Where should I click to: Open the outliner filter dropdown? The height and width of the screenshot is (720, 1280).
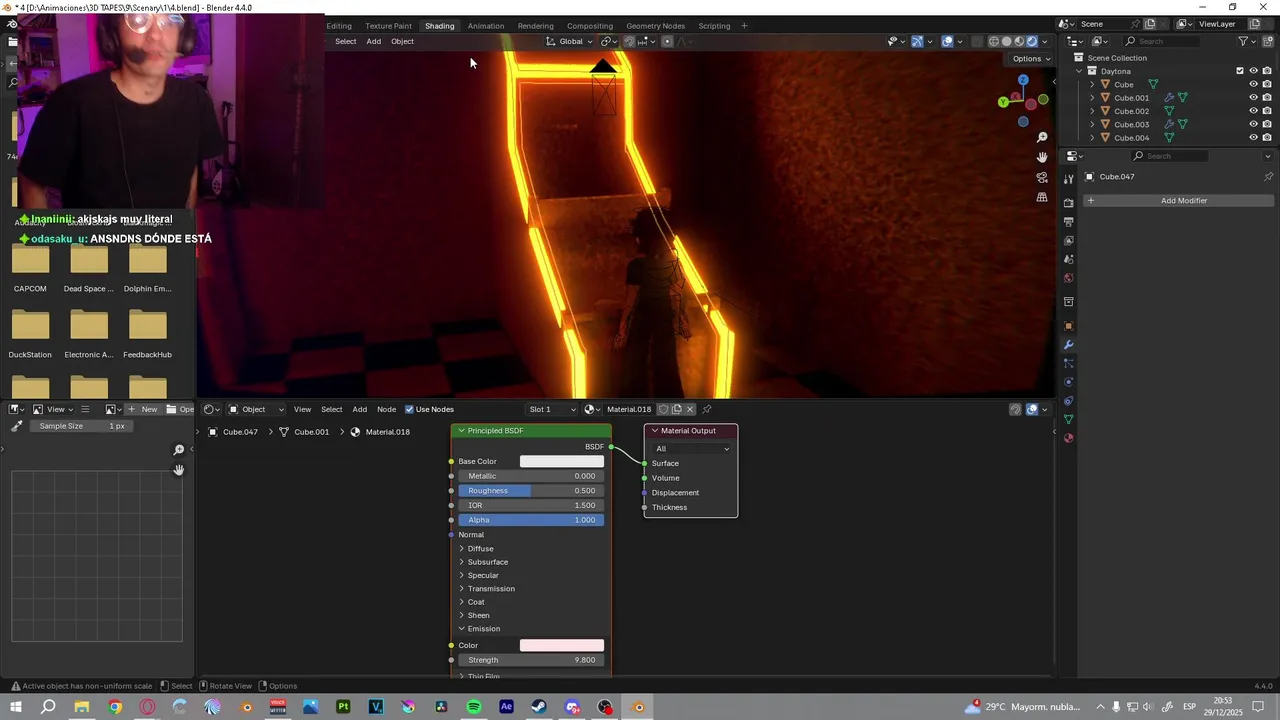[x=1247, y=41]
